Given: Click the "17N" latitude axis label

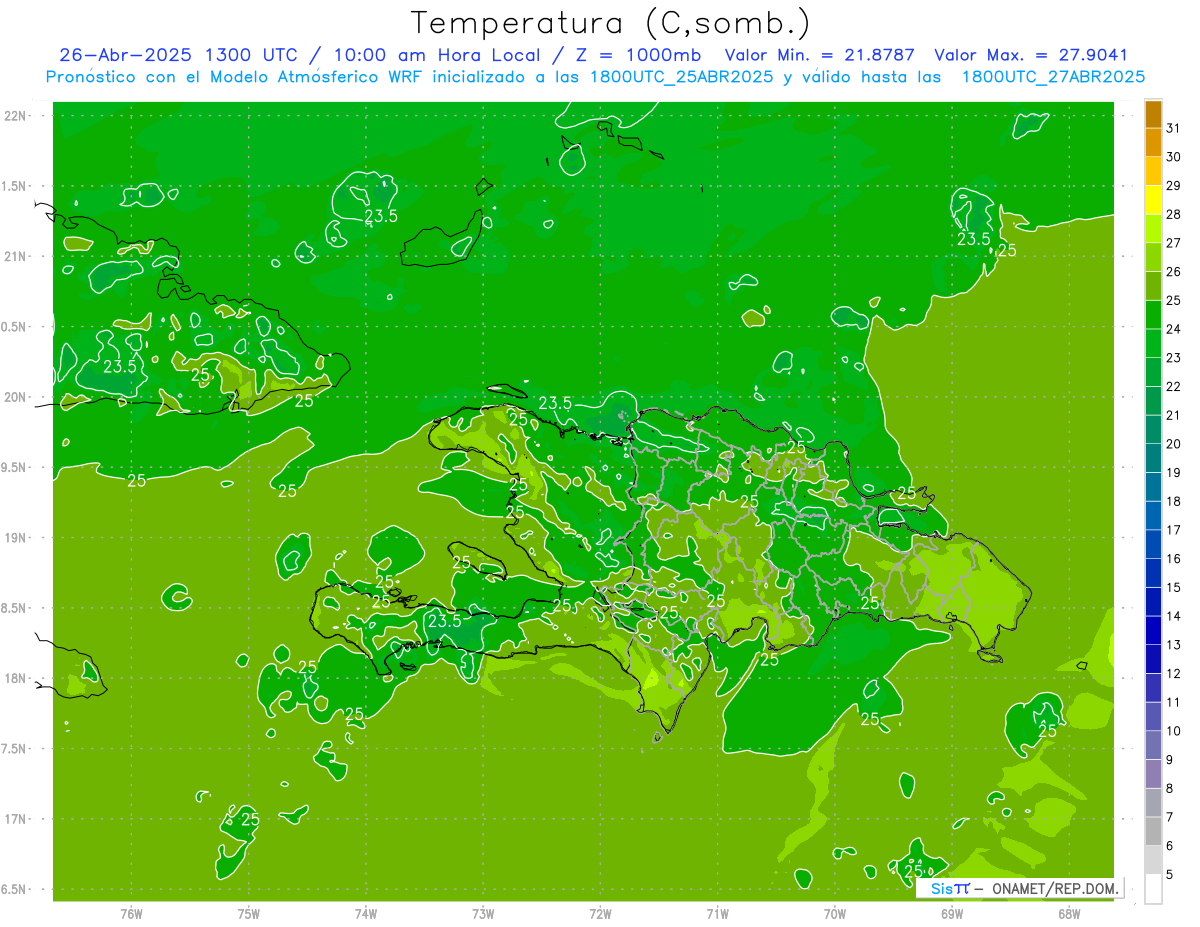Looking at the screenshot, I should 16,819.
